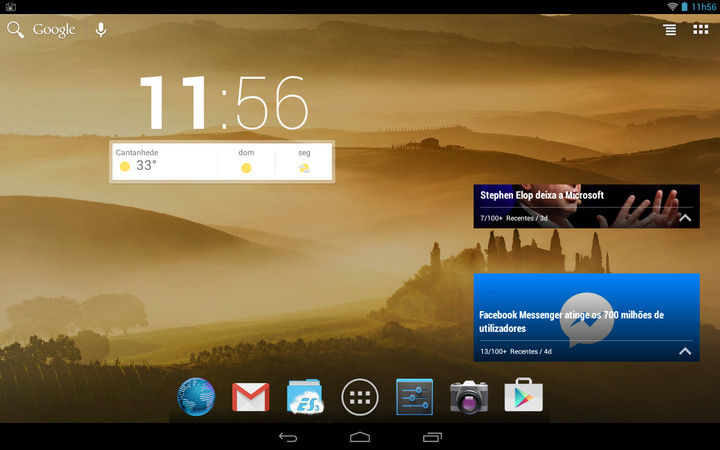Start voice search with microphone icon
Screen dimensions: 720x450
pos(101,30)
